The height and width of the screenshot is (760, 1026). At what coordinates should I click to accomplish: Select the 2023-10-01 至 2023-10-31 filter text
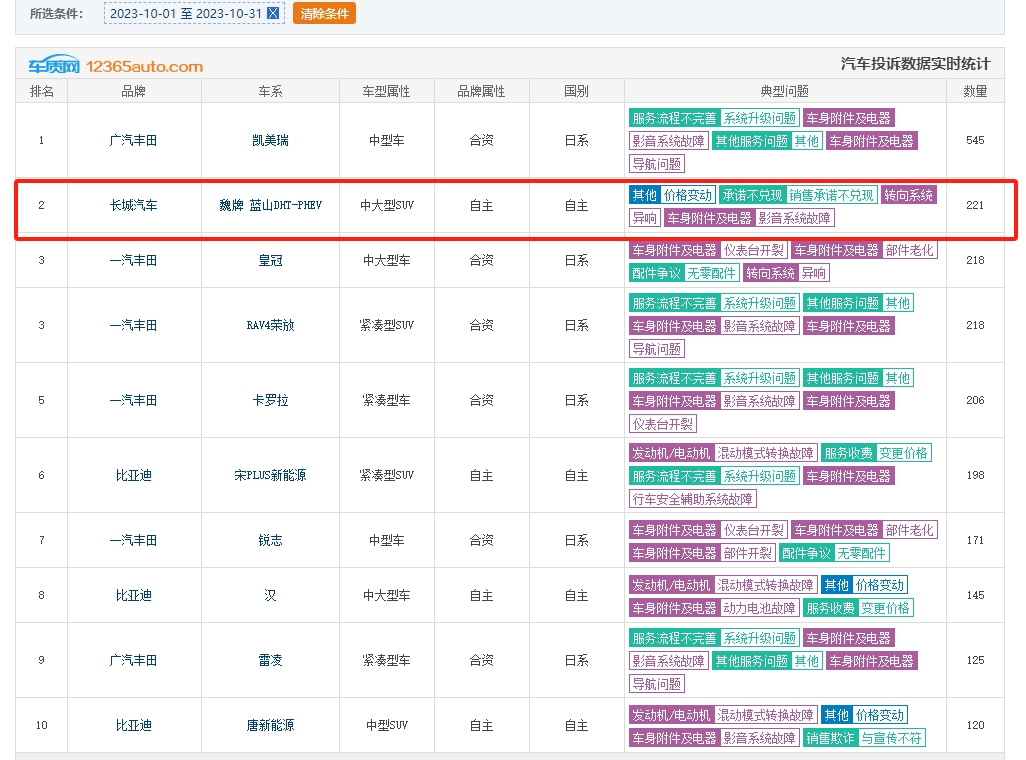186,13
